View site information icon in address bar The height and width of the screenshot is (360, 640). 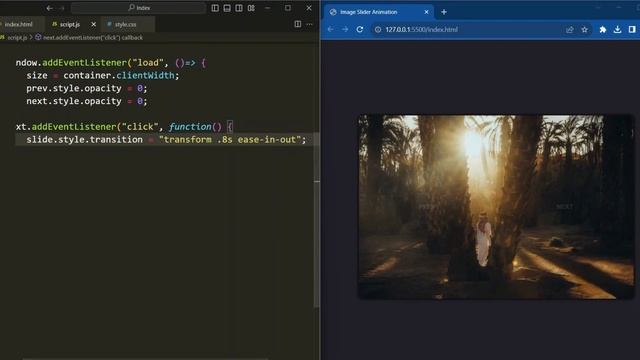click(378, 29)
